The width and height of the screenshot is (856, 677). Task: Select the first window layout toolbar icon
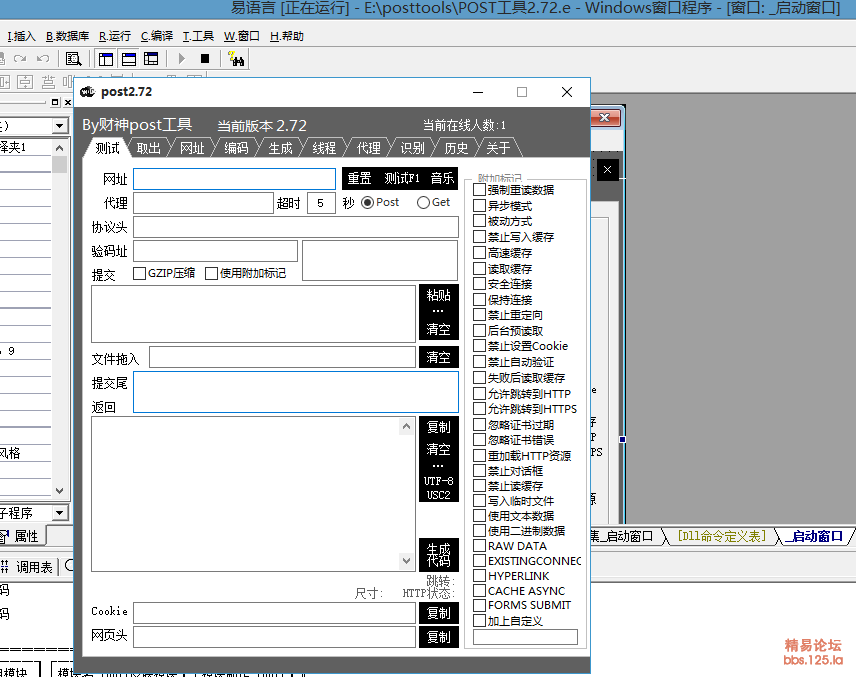click(106, 59)
